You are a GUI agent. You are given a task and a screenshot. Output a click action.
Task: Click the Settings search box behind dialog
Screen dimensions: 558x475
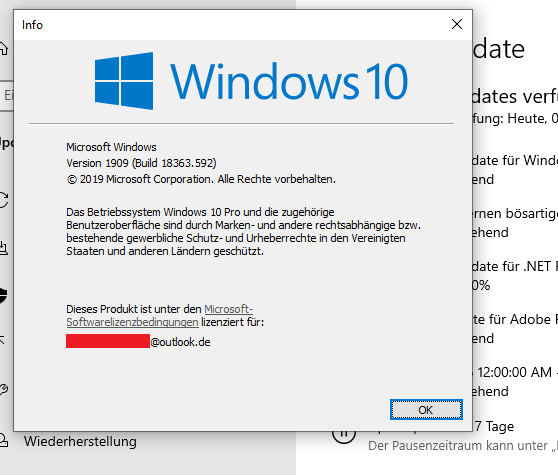pos(7,95)
